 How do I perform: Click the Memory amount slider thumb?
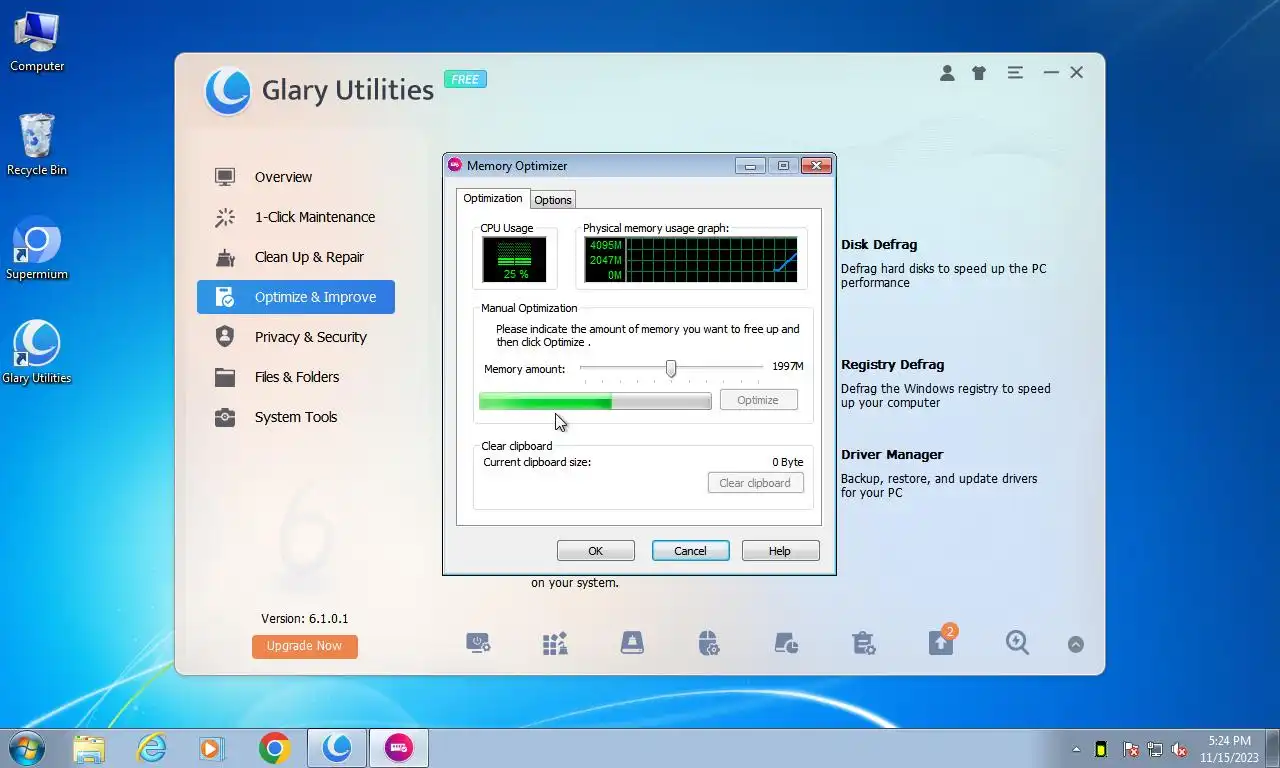(671, 369)
